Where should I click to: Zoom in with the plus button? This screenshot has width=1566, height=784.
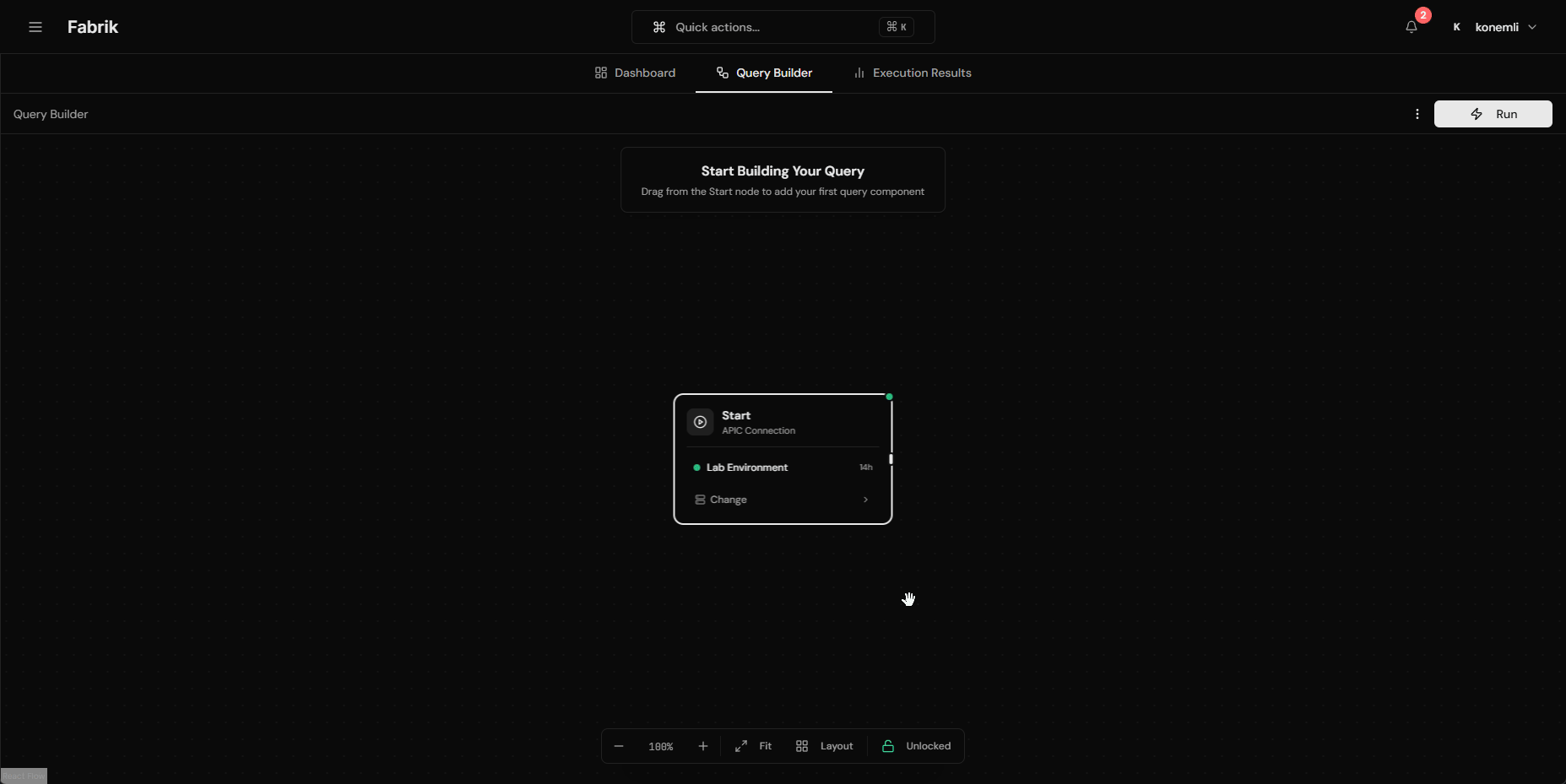pyautogui.click(x=703, y=746)
